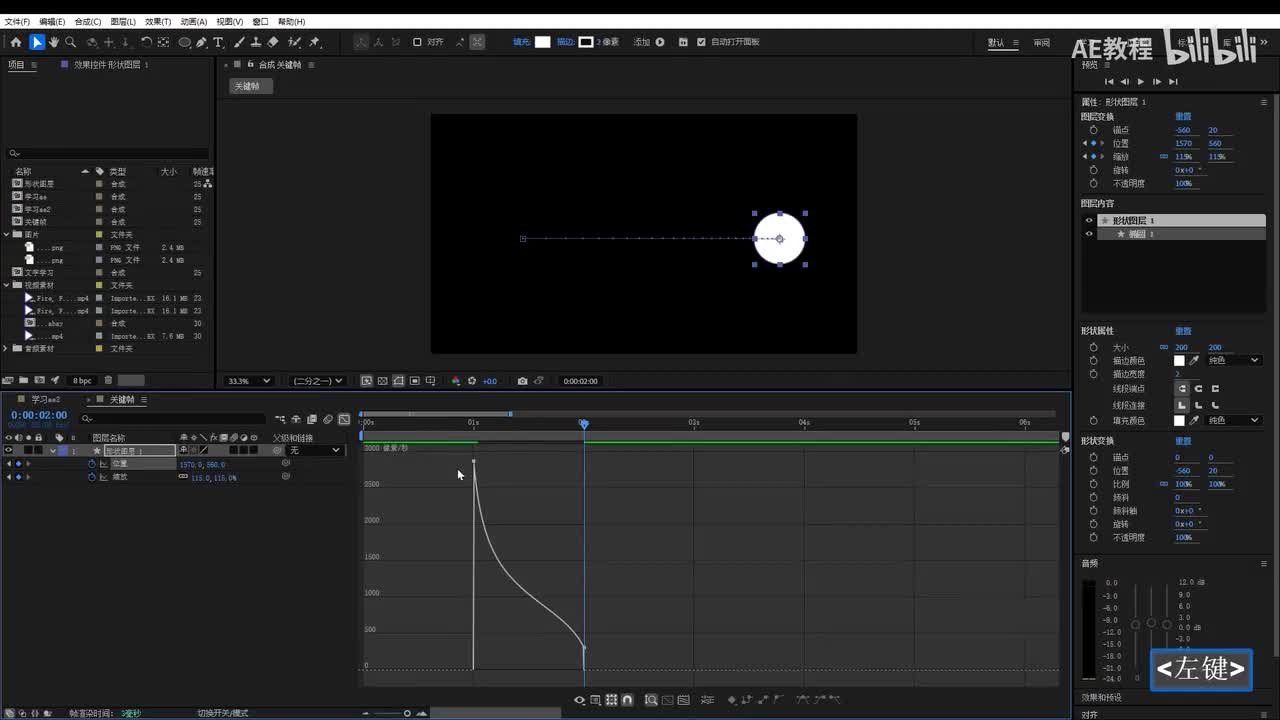Screen dimensions: 1280x720
Task: Click the snapshot camera icon below the viewer
Action: 522,381
